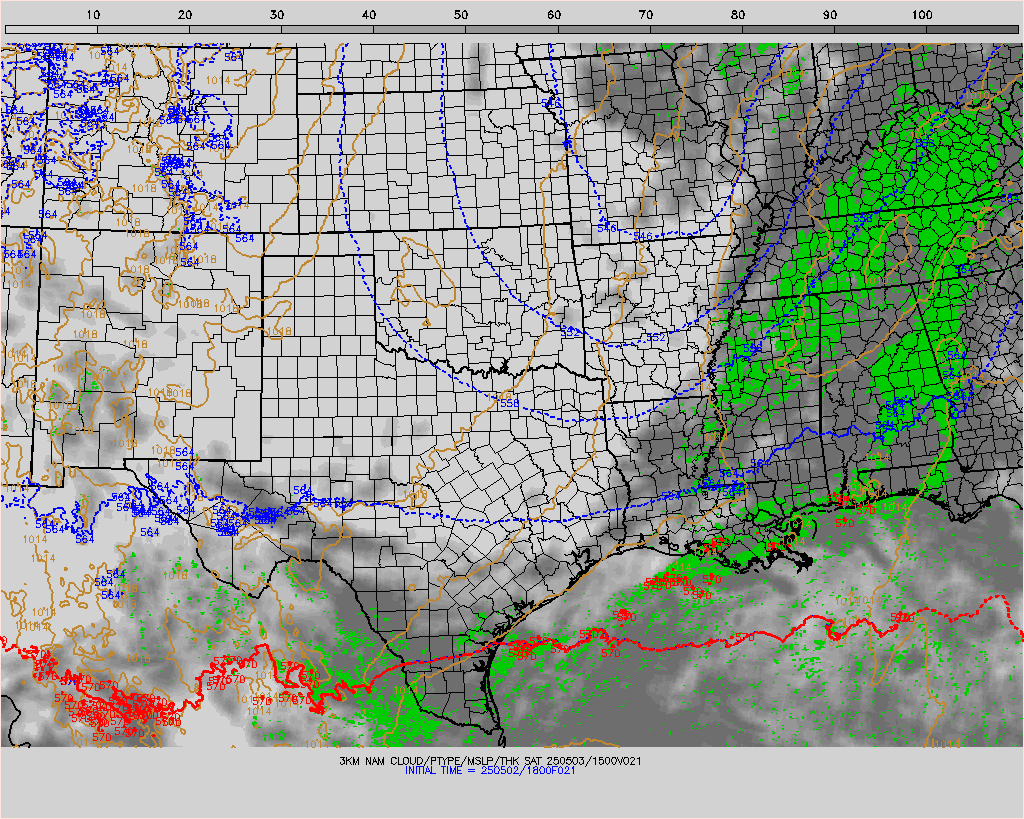This screenshot has width=1024, height=819.
Task: Click the "90" label on cloud scale
Action: point(830,15)
